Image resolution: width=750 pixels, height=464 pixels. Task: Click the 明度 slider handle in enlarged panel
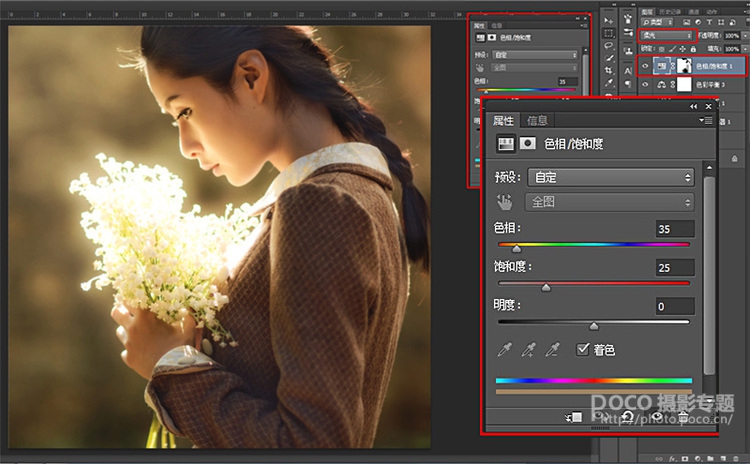[x=594, y=326]
